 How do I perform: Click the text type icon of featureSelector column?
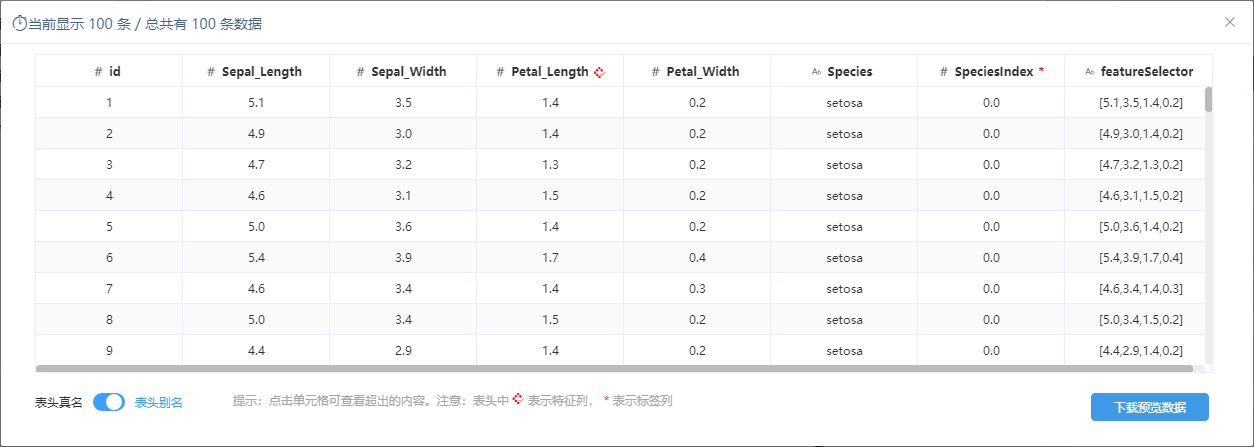click(1090, 72)
